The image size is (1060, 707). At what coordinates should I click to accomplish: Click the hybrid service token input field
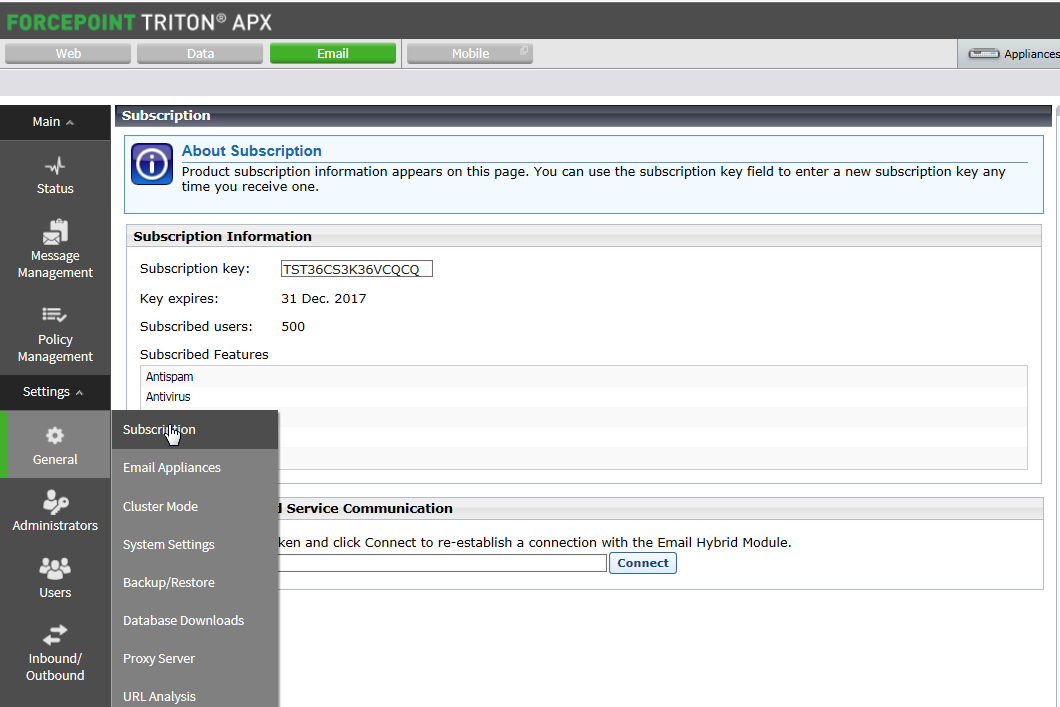point(442,563)
